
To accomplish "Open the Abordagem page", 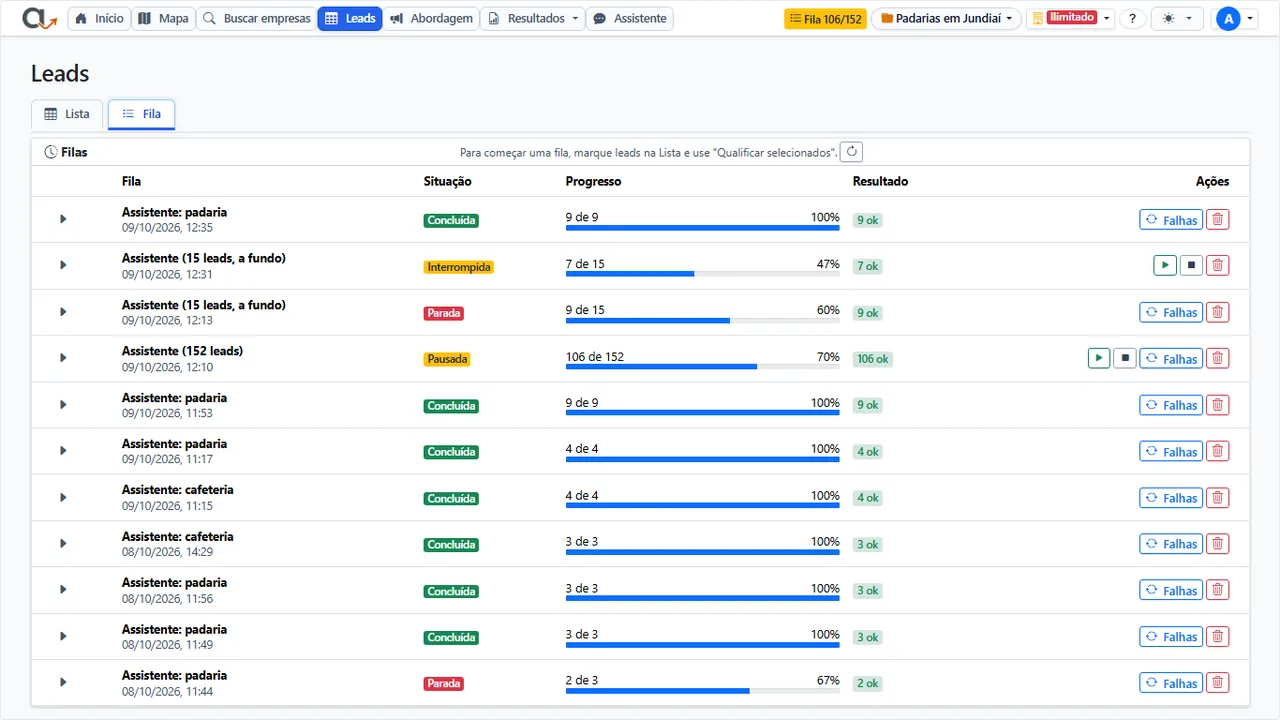I will click(x=432, y=19).
